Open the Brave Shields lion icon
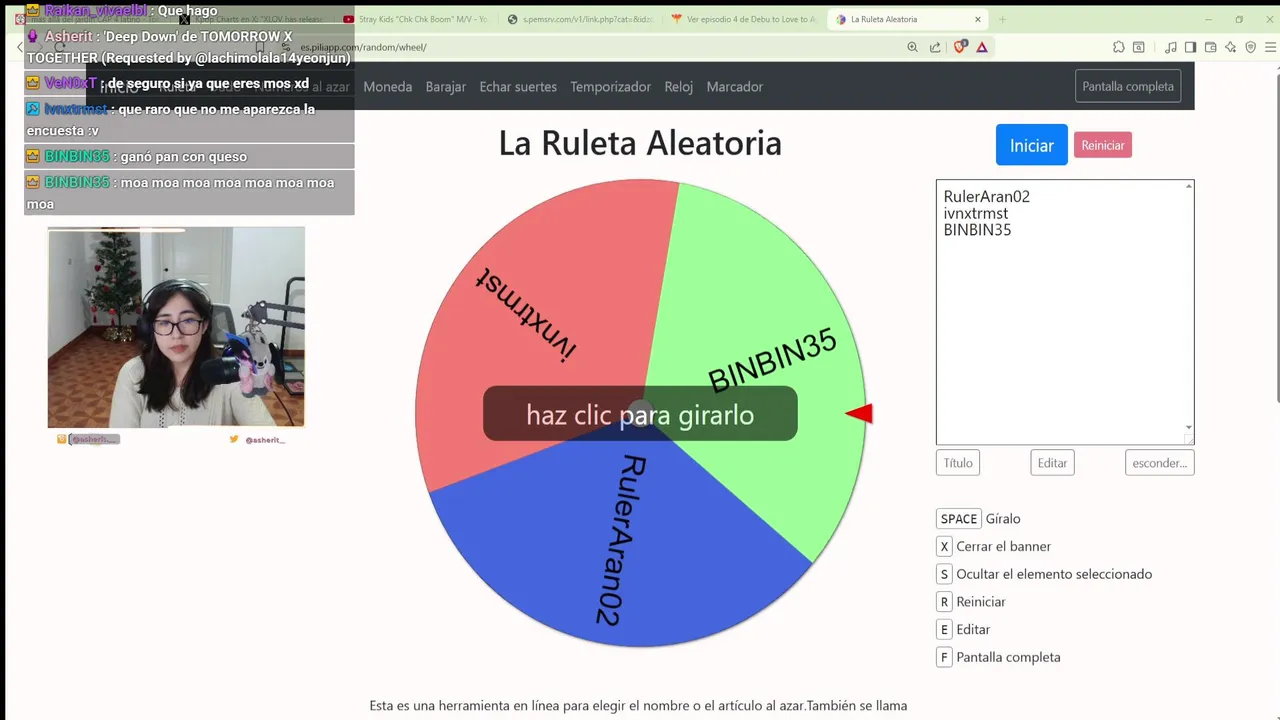The width and height of the screenshot is (1280, 720). coord(960,47)
